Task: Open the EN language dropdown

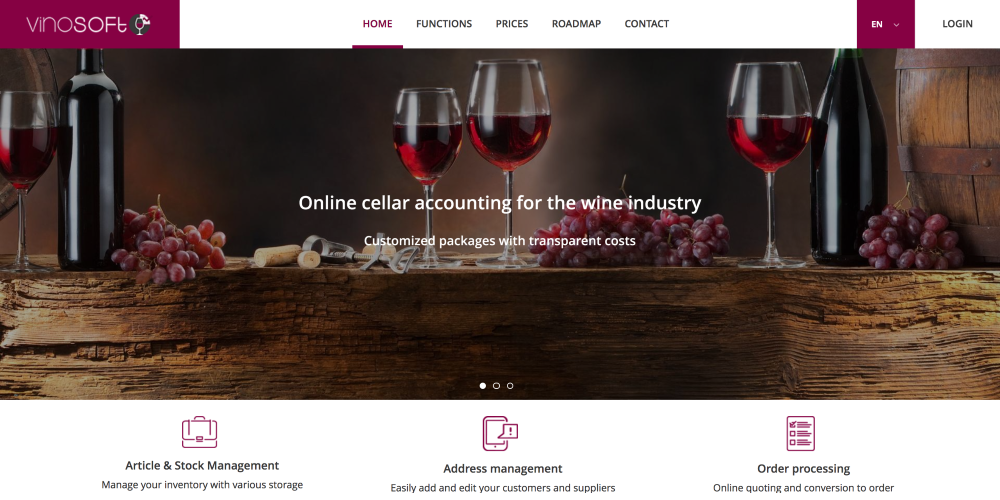Action: [x=885, y=24]
